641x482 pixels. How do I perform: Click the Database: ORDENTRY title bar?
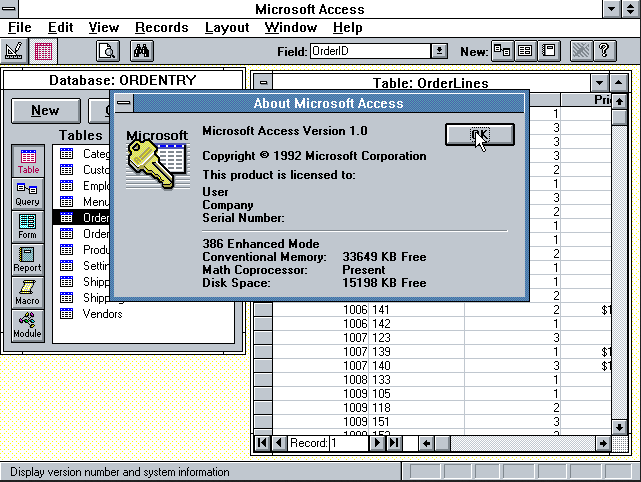(123, 80)
